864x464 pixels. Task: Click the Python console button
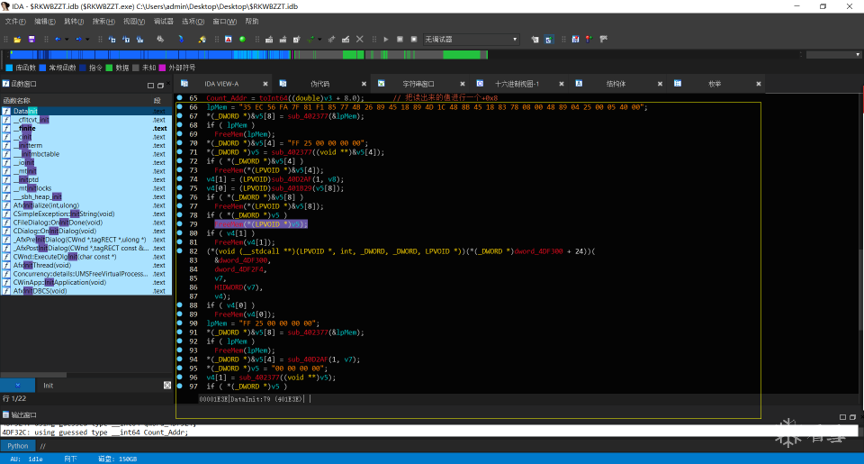point(18,446)
